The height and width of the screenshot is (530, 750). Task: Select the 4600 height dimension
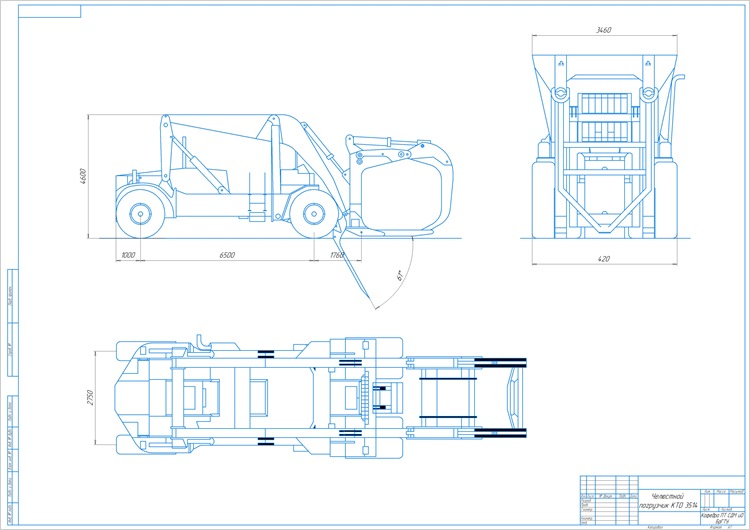[x=84, y=176]
